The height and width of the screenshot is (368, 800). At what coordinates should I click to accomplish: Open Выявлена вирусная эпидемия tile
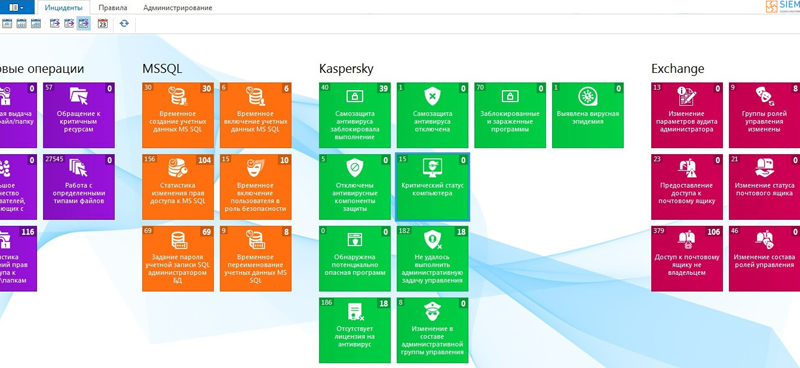click(x=588, y=115)
